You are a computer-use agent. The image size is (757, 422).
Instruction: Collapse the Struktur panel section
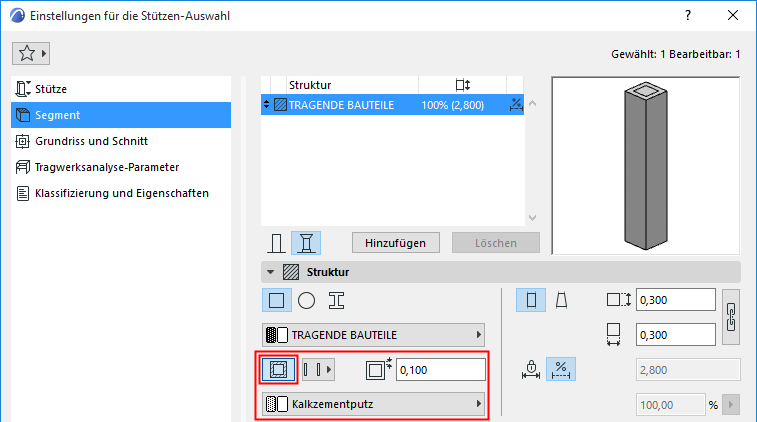click(x=269, y=271)
